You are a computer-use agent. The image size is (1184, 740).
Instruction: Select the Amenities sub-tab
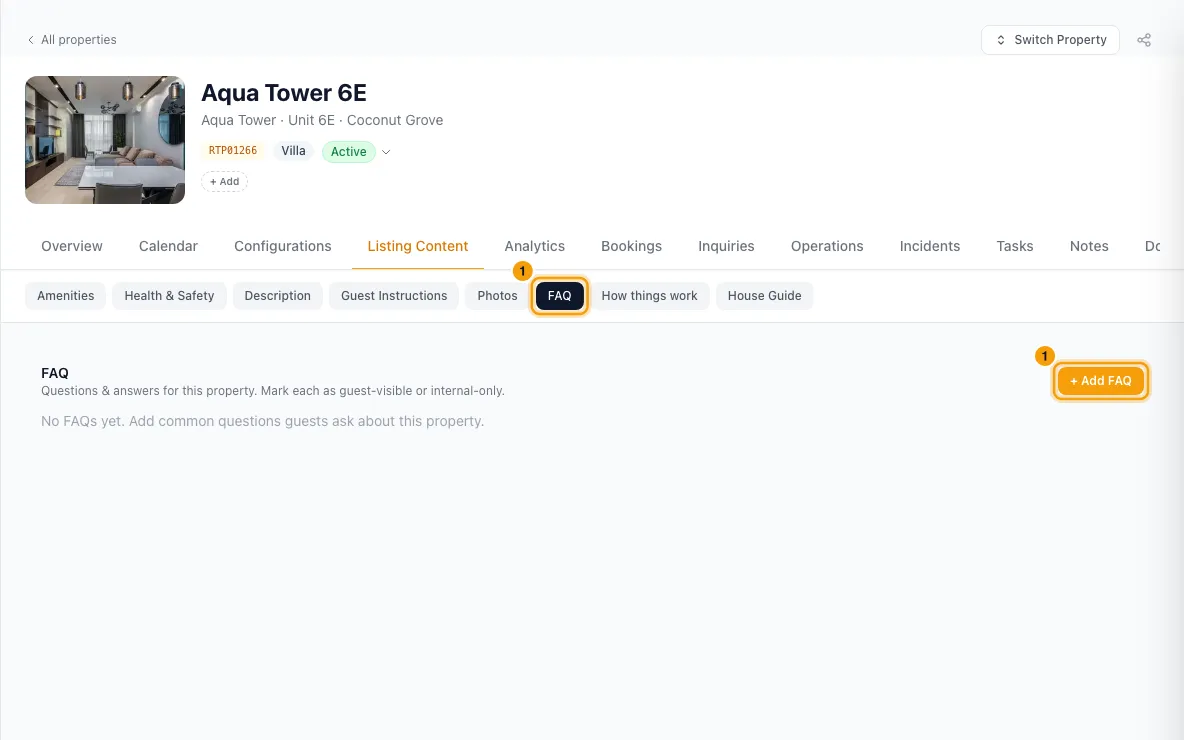tap(66, 296)
